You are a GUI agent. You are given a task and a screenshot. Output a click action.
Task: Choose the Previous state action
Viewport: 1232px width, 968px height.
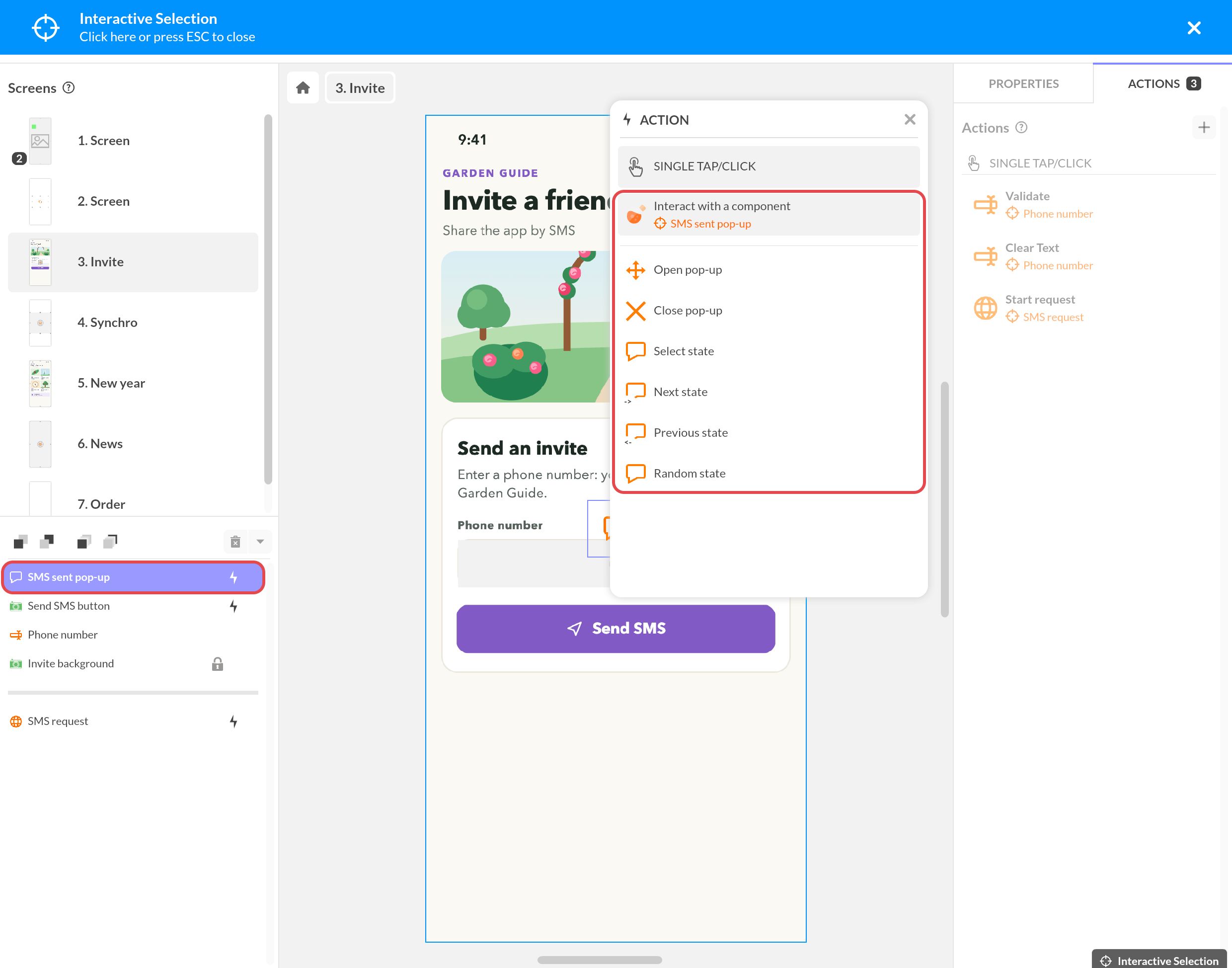(769, 433)
